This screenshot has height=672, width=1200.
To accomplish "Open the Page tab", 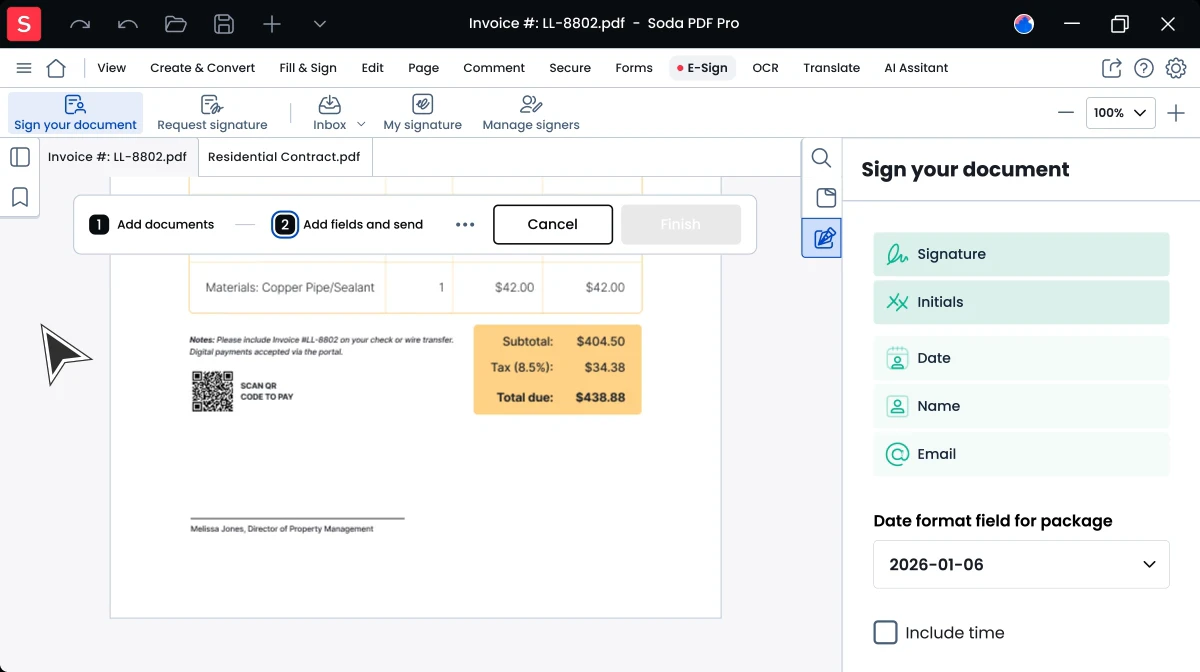I will pyautogui.click(x=424, y=68).
